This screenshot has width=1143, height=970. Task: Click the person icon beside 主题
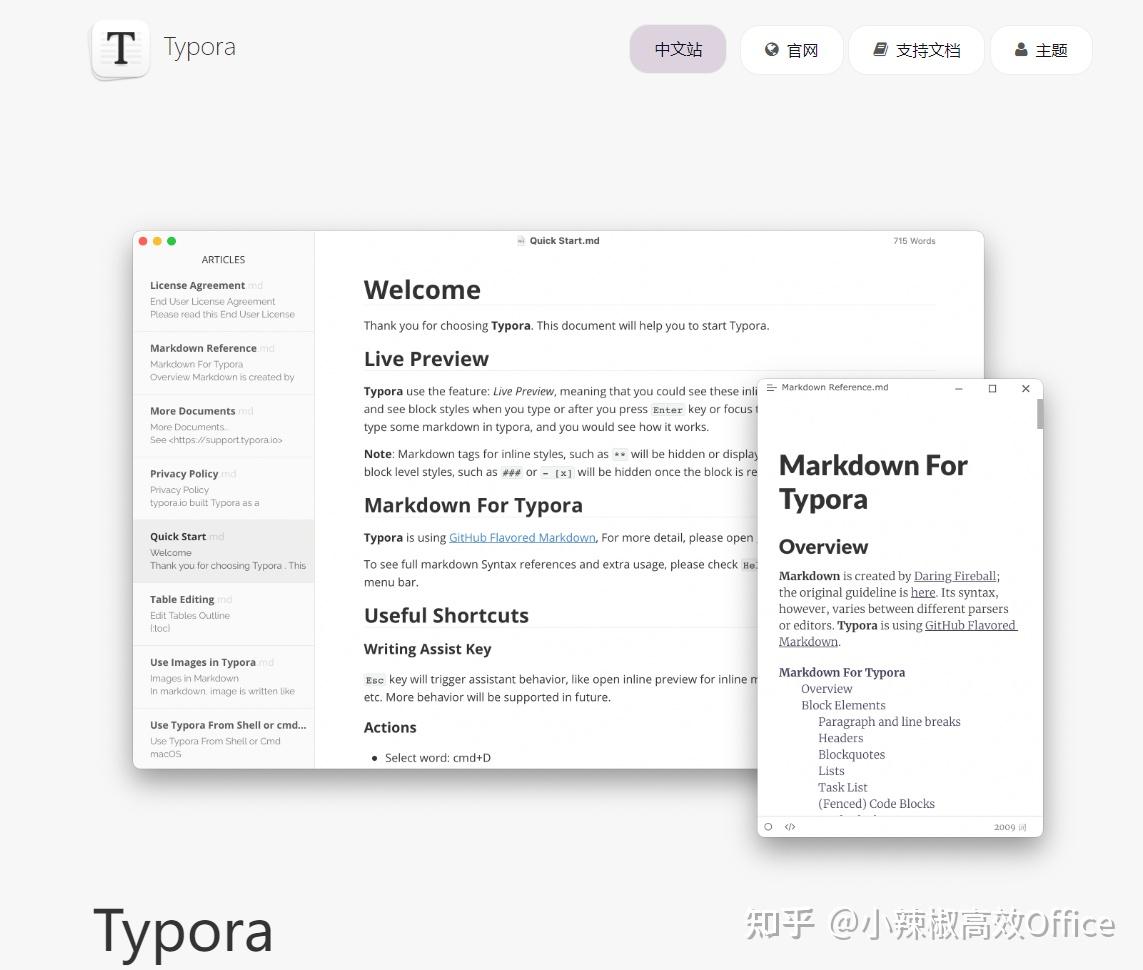click(1022, 49)
